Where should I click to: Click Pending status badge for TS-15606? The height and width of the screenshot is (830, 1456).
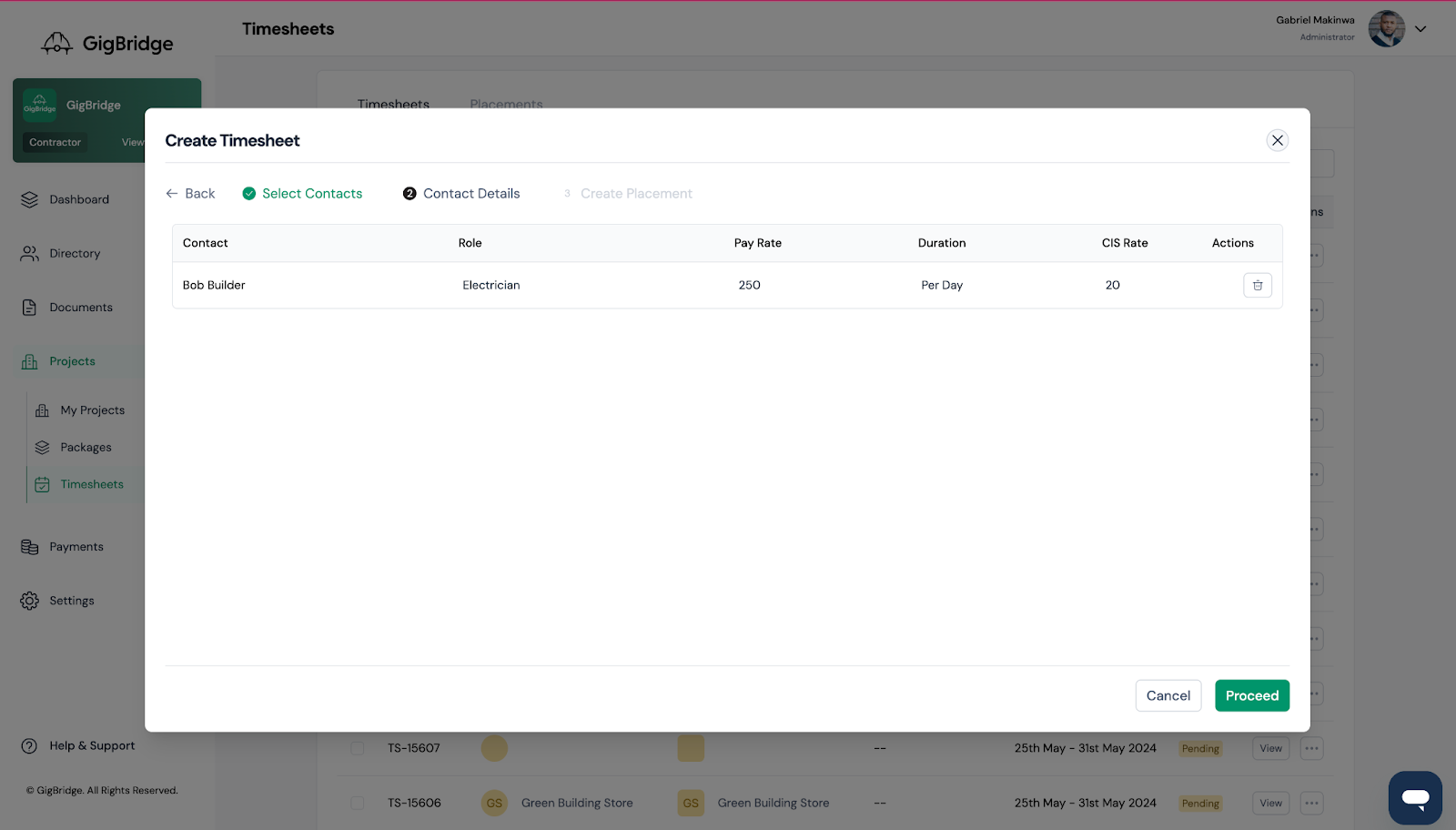pyautogui.click(x=1200, y=804)
